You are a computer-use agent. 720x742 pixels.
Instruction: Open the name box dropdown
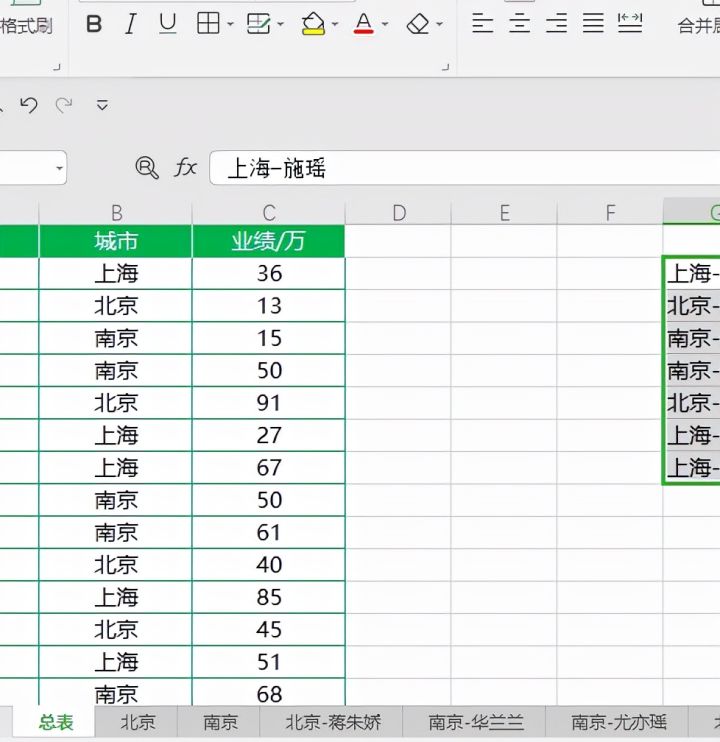tap(59, 168)
